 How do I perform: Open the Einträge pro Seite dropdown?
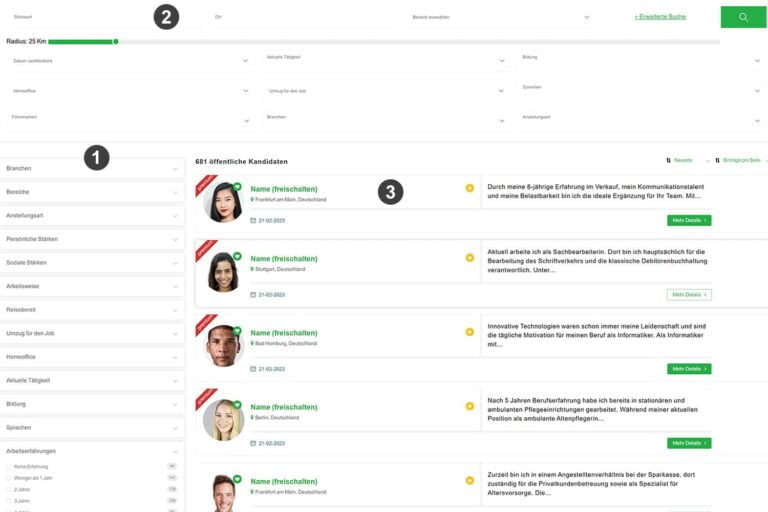(740, 160)
